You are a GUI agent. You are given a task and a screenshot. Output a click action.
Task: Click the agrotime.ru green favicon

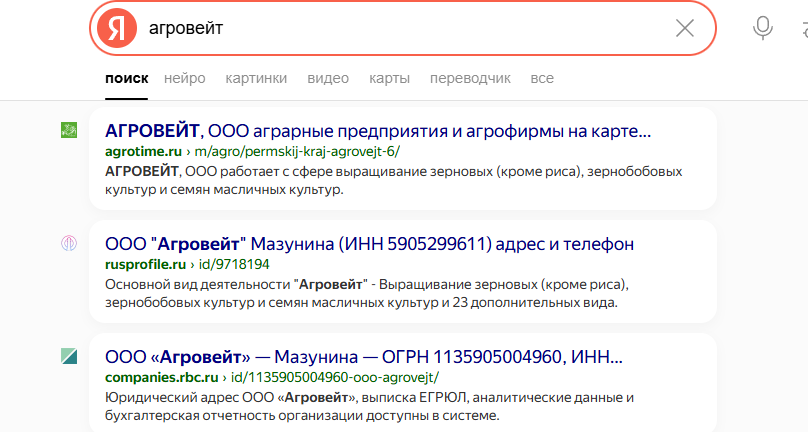[69, 130]
